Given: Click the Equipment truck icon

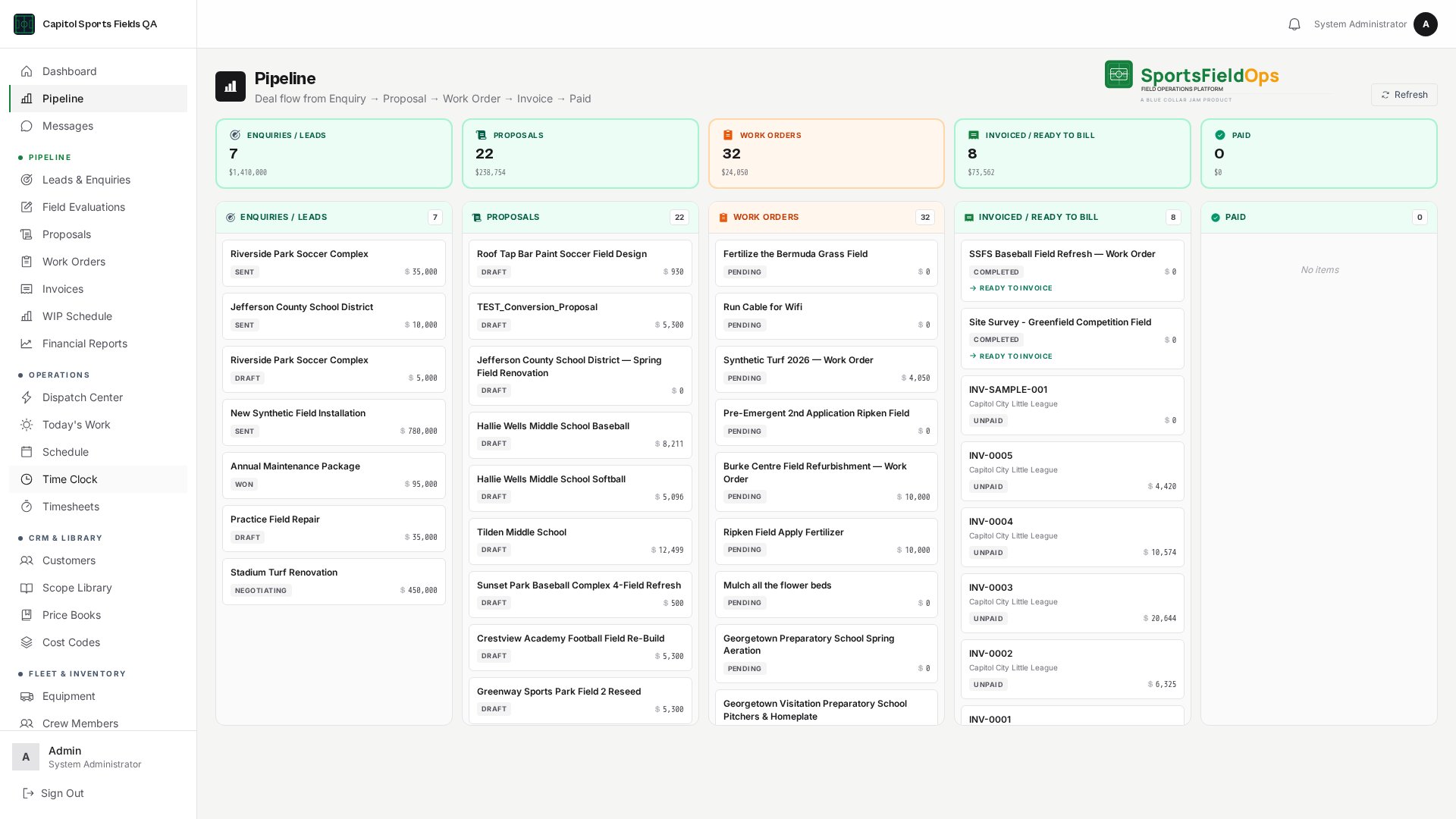Looking at the screenshot, I should [x=27, y=696].
